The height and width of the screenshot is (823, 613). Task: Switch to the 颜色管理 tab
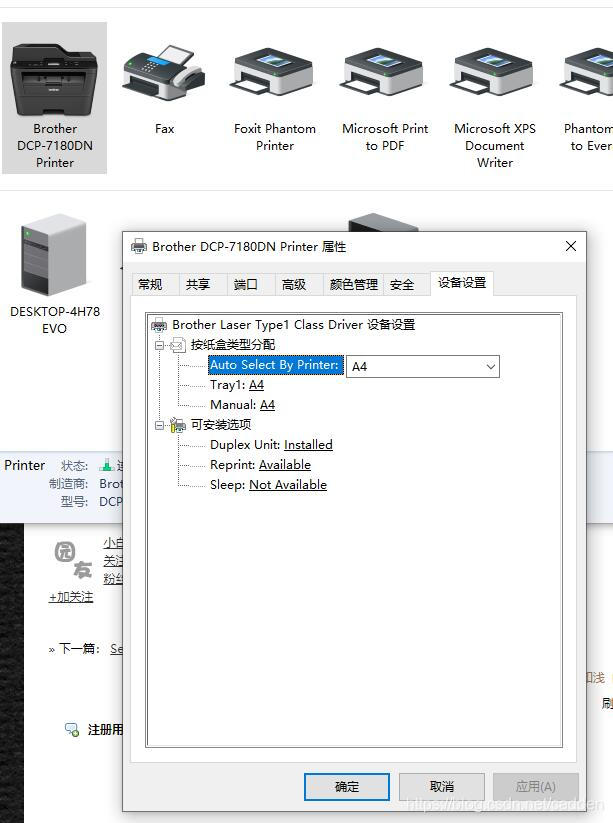click(x=354, y=284)
